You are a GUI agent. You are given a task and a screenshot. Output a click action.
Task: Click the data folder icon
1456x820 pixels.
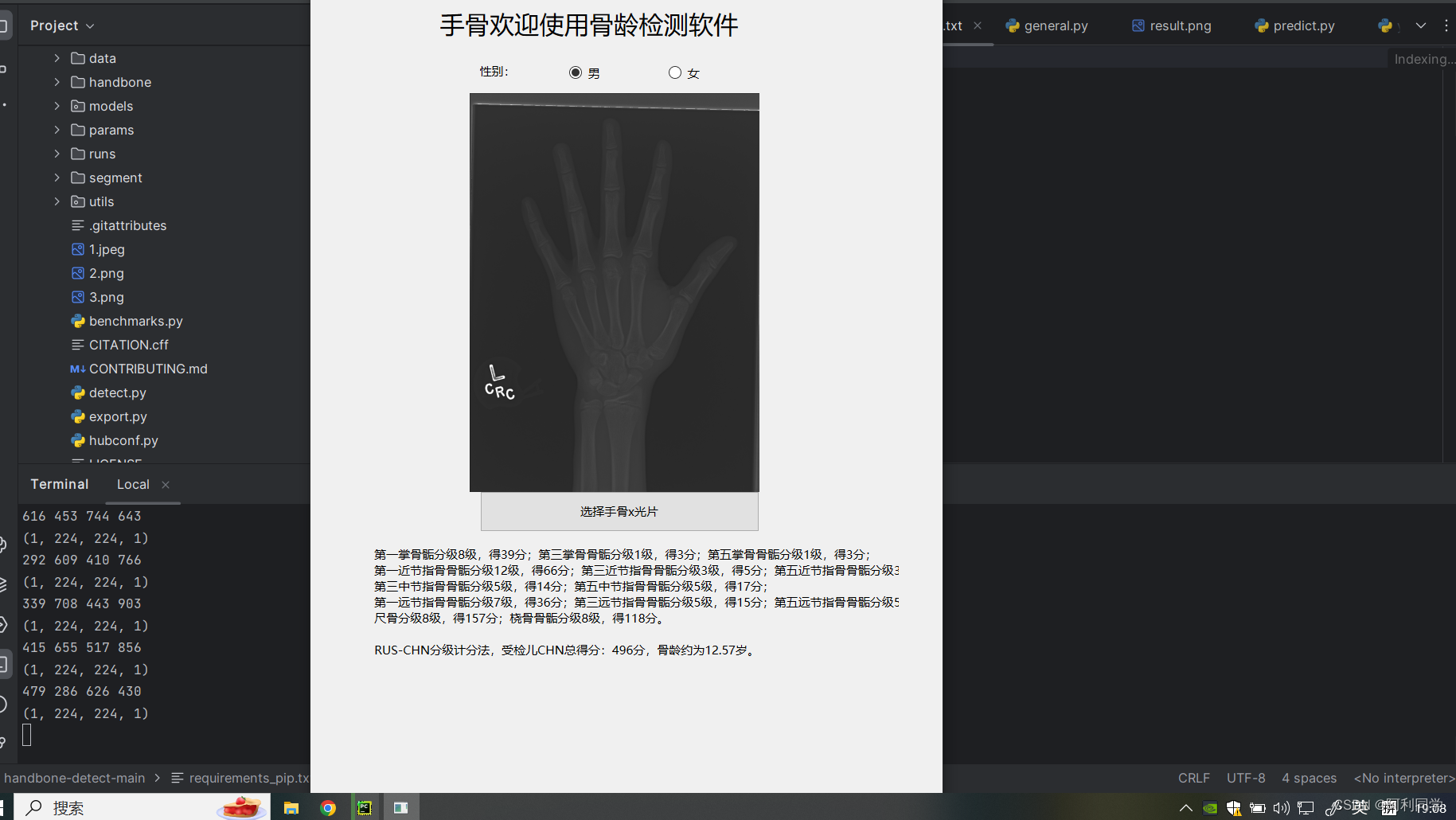(x=78, y=58)
